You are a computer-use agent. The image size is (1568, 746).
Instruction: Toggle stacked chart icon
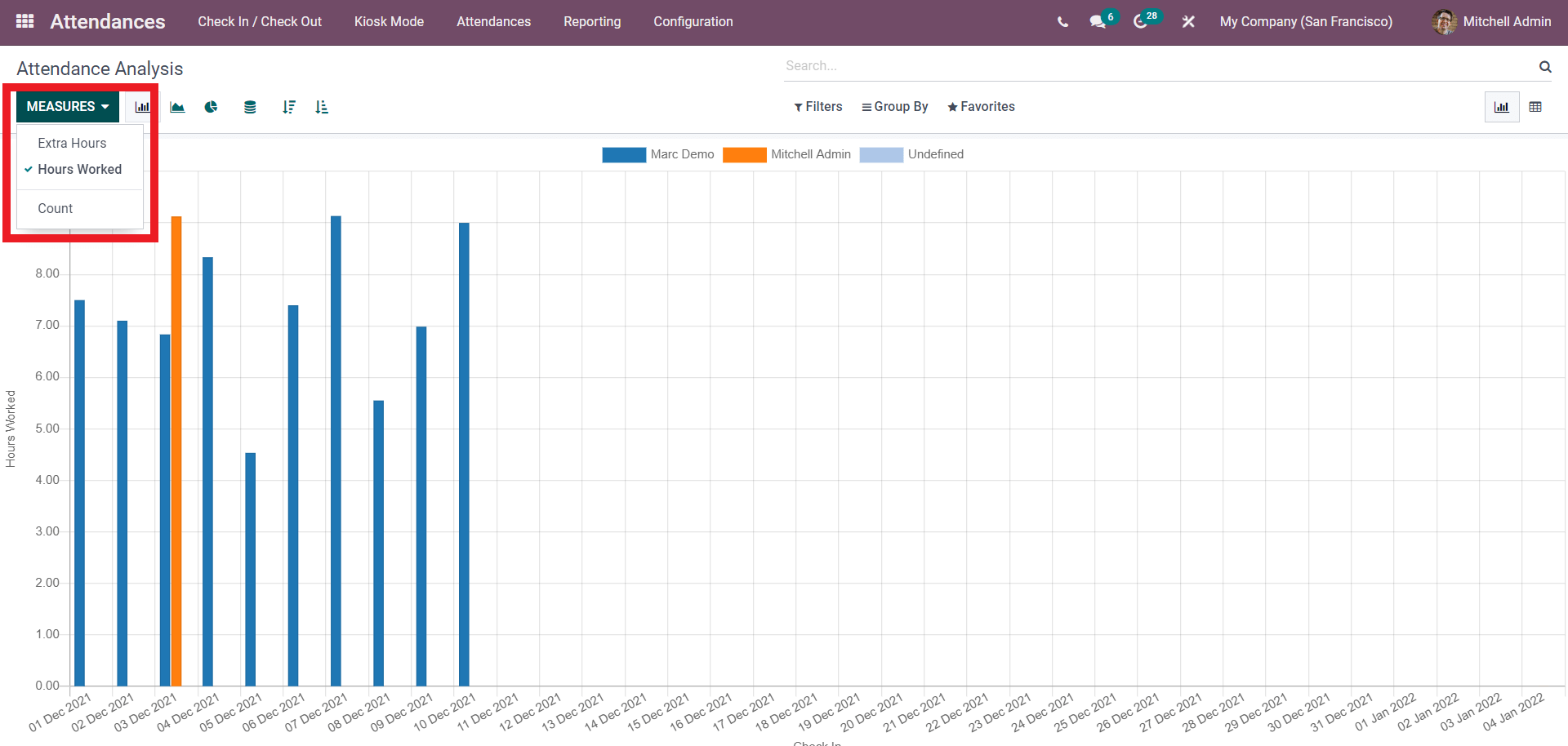tap(250, 107)
